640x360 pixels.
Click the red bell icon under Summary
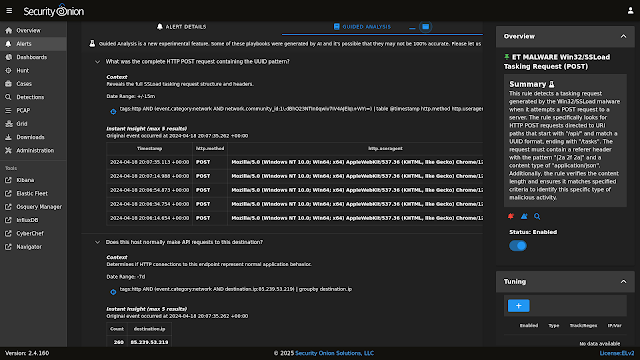[x=511, y=216]
